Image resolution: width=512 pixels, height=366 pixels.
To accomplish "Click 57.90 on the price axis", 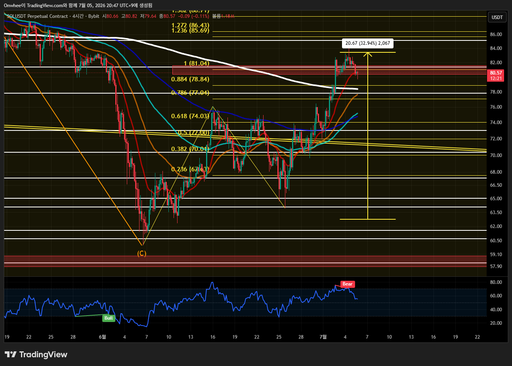I will tap(496, 266).
